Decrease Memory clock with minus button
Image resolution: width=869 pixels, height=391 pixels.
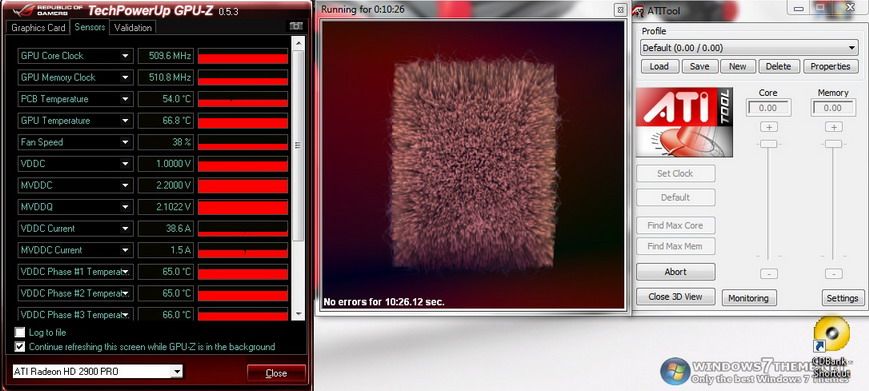834,274
